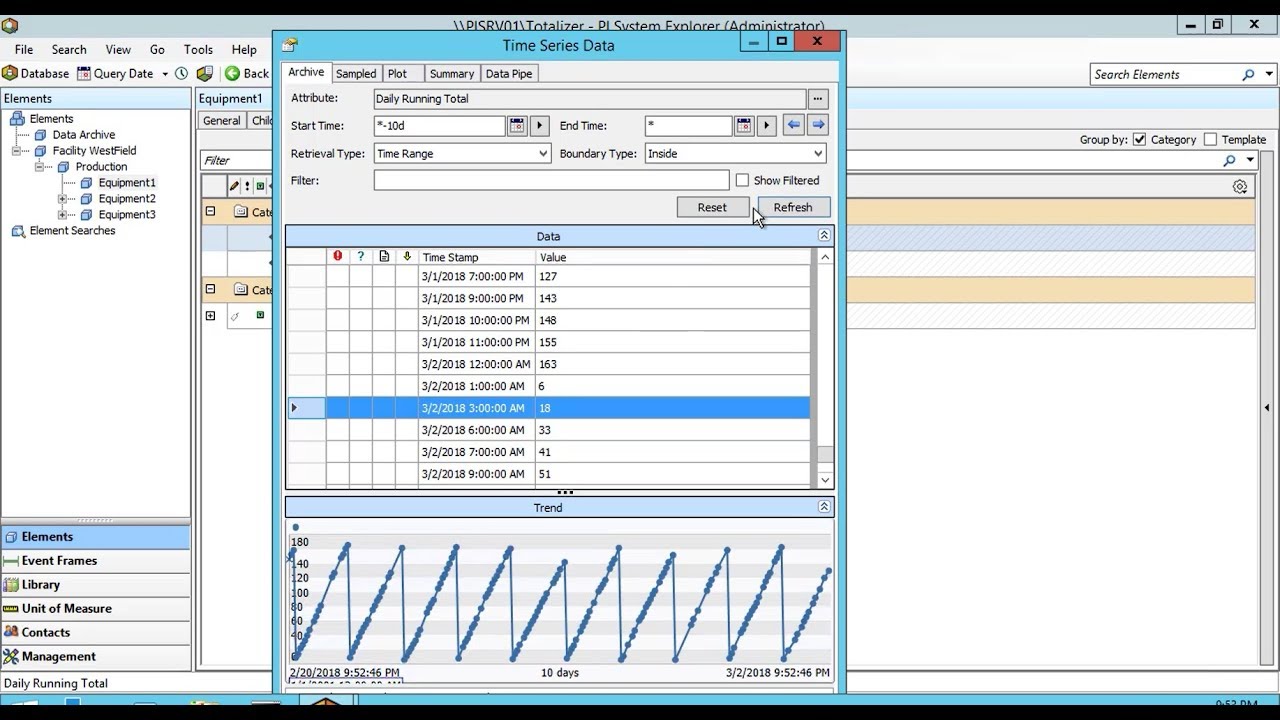The width and height of the screenshot is (1280, 720).
Task: Click the clock icon next to Query Date
Action: pos(181,74)
